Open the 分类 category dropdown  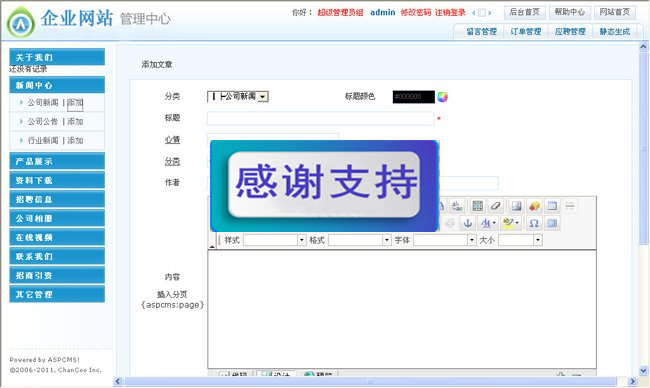(238, 97)
